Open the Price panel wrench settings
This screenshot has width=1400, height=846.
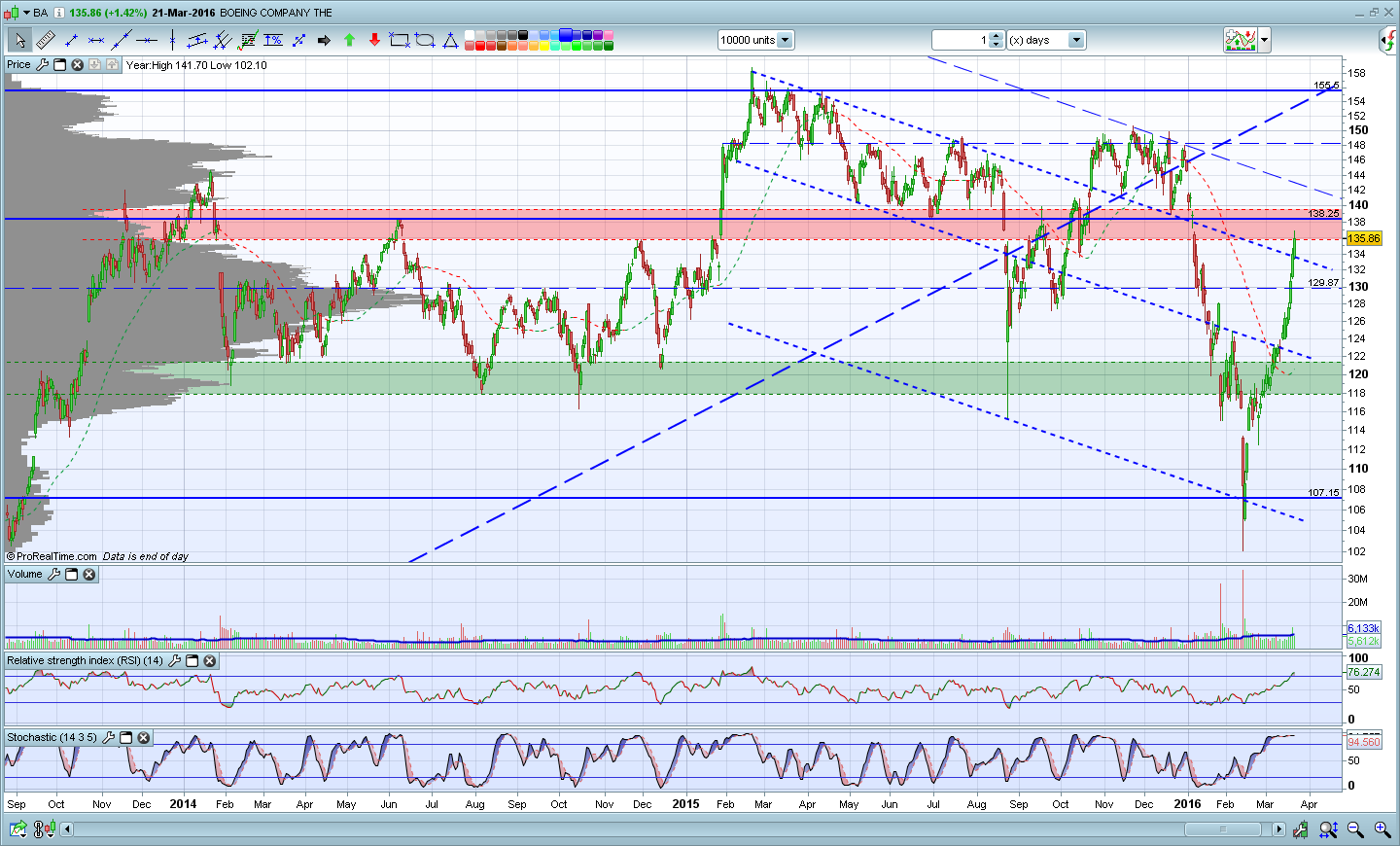point(41,65)
